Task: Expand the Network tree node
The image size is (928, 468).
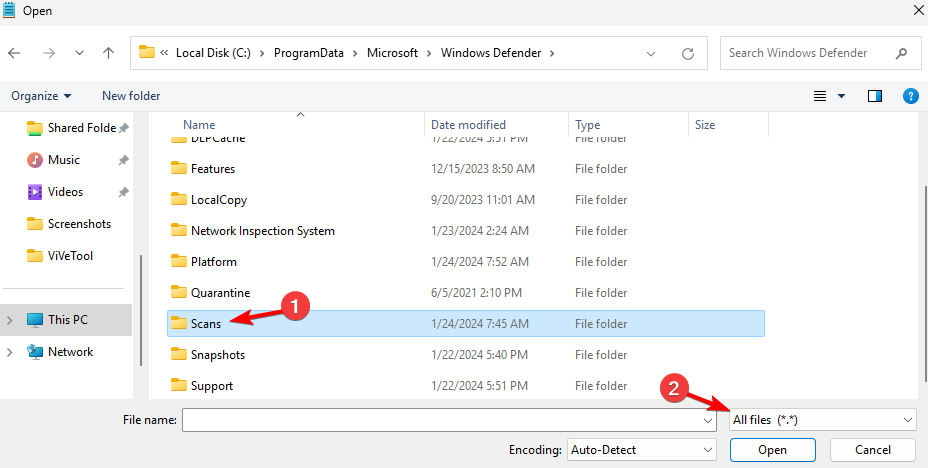Action: [9, 352]
